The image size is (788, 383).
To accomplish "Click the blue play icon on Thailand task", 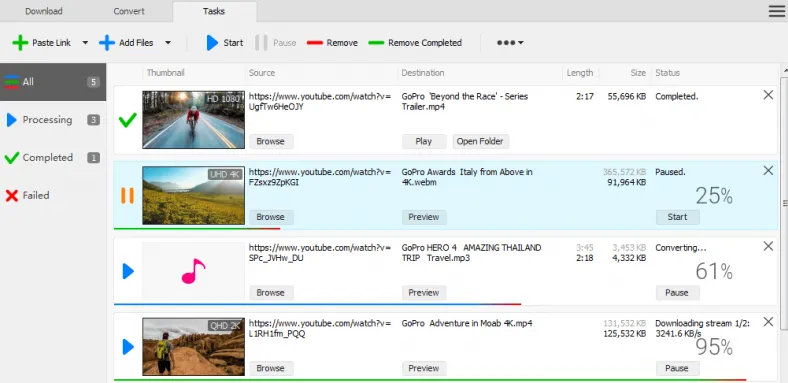I will (x=128, y=271).
